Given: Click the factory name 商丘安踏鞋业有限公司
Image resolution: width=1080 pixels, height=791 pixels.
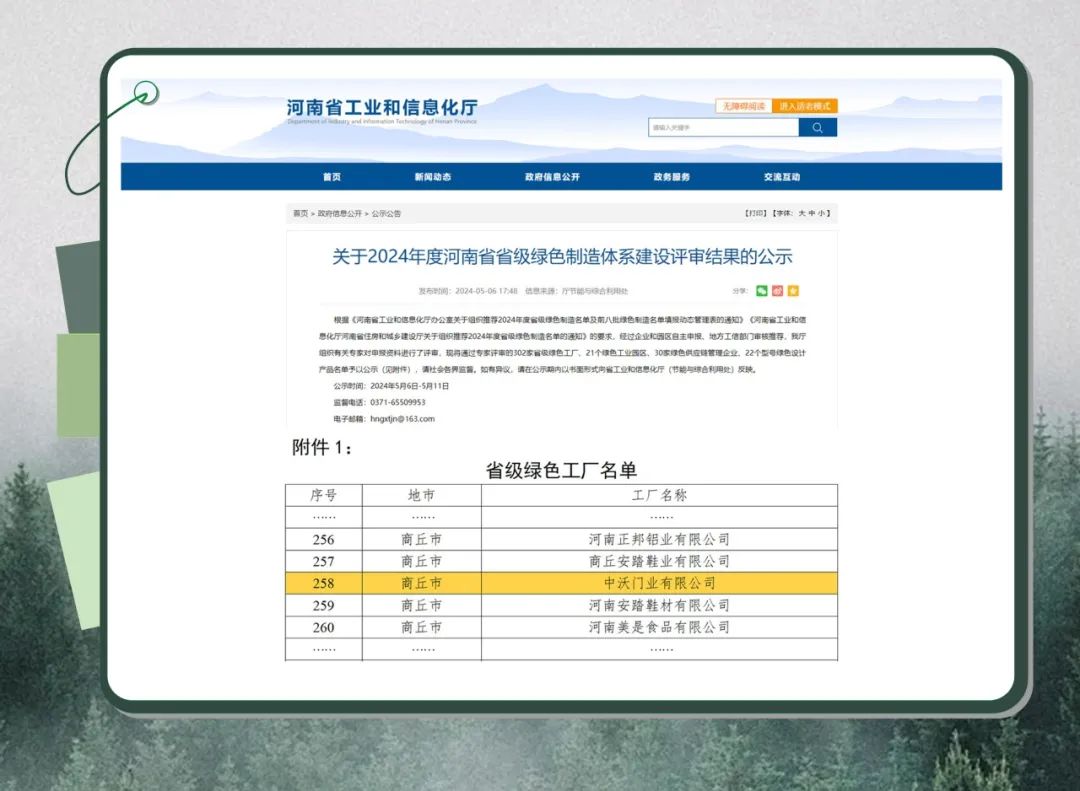Looking at the screenshot, I should pyautogui.click(x=659, y=562).
